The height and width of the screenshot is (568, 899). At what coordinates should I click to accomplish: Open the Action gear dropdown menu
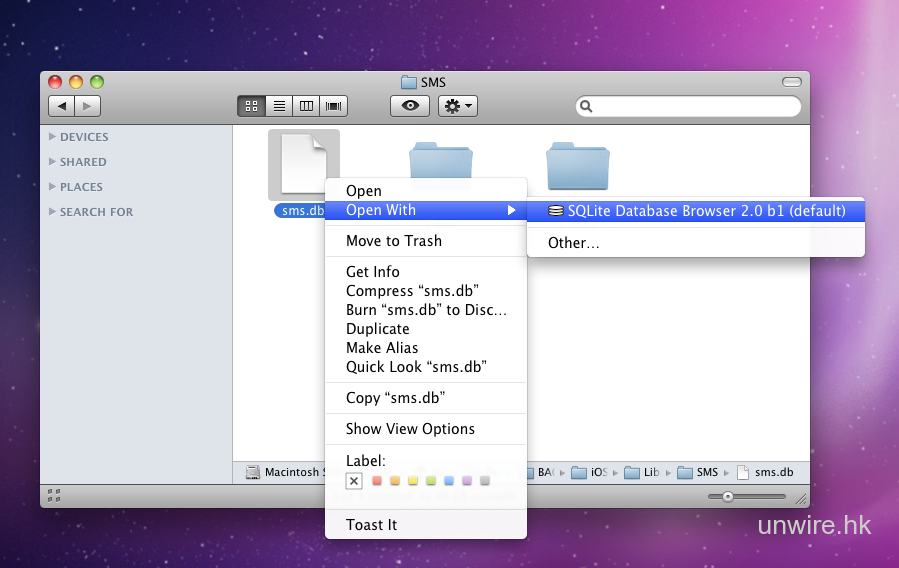click(458, 106)
